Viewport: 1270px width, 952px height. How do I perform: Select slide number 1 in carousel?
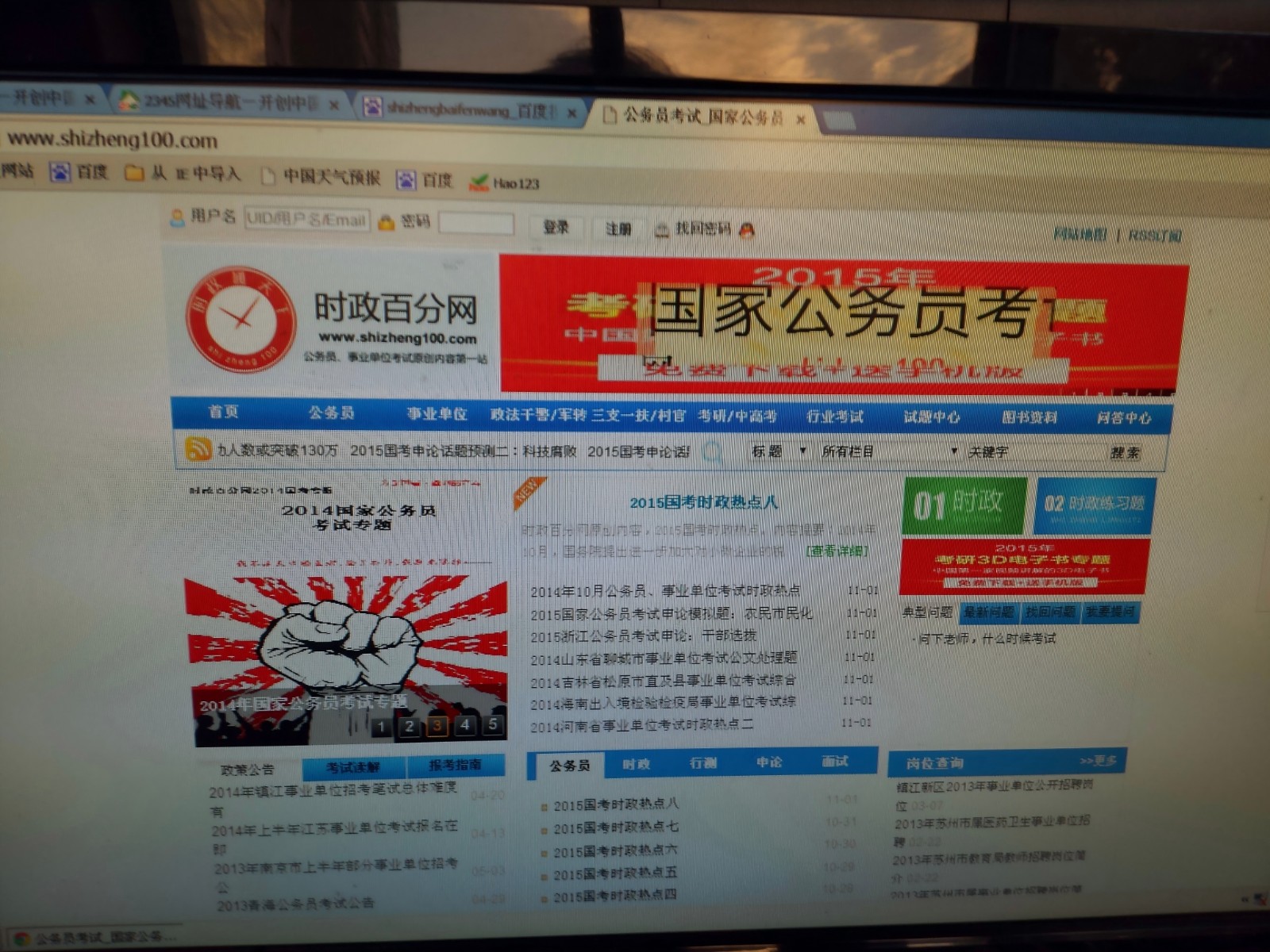click(382, 727)
